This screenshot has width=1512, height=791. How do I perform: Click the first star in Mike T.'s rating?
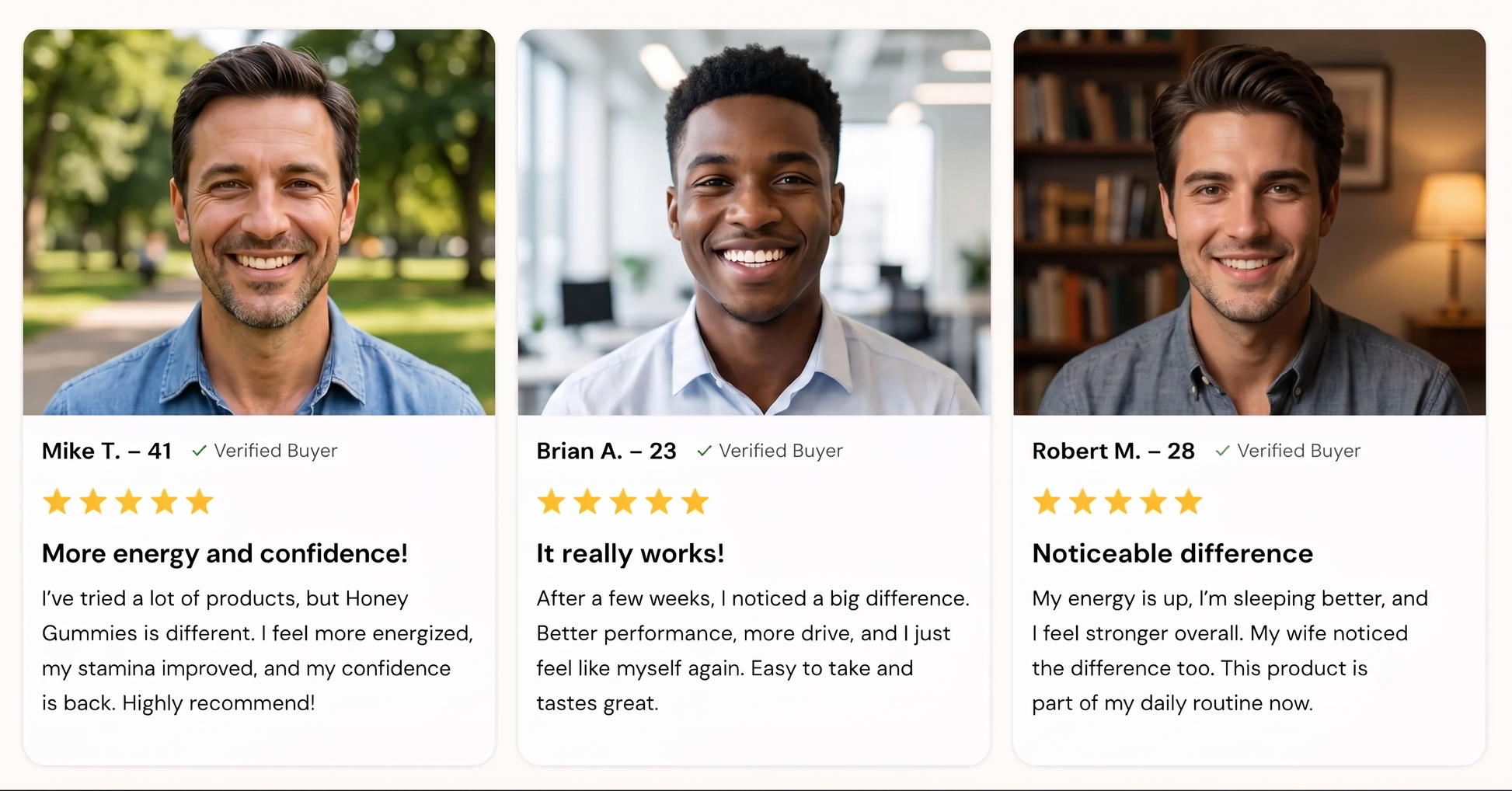(x=57, y=502)
